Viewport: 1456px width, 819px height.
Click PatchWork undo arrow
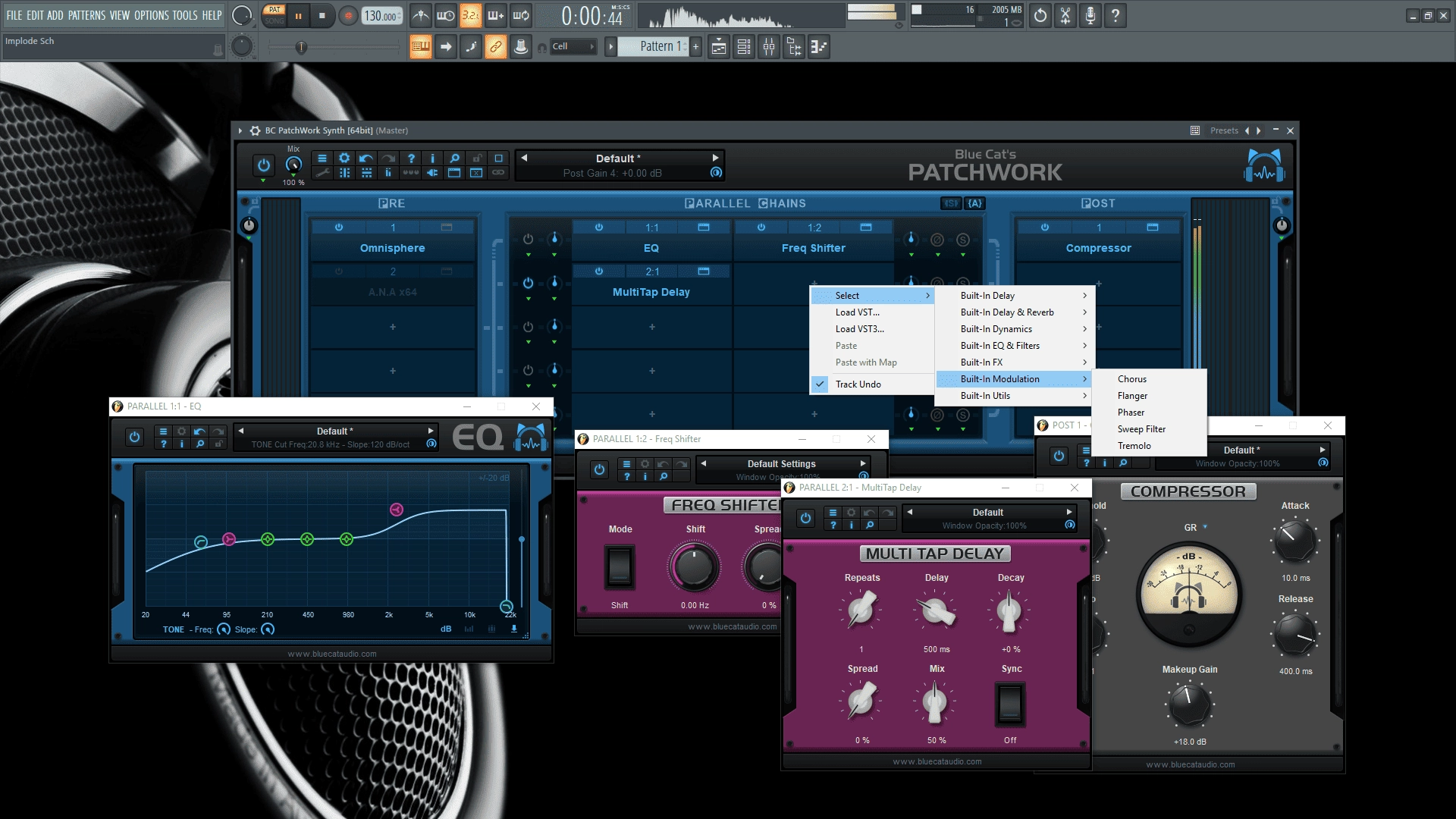366,158
